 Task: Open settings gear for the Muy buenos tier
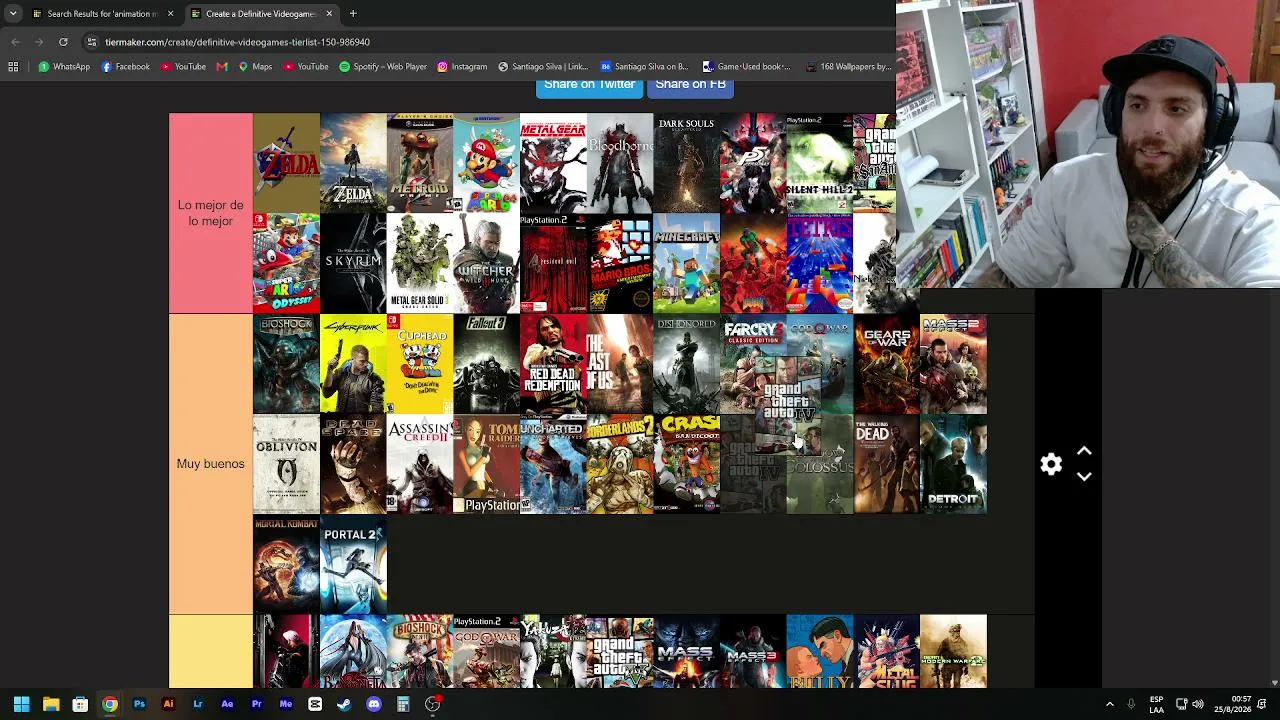(1051, 464)
